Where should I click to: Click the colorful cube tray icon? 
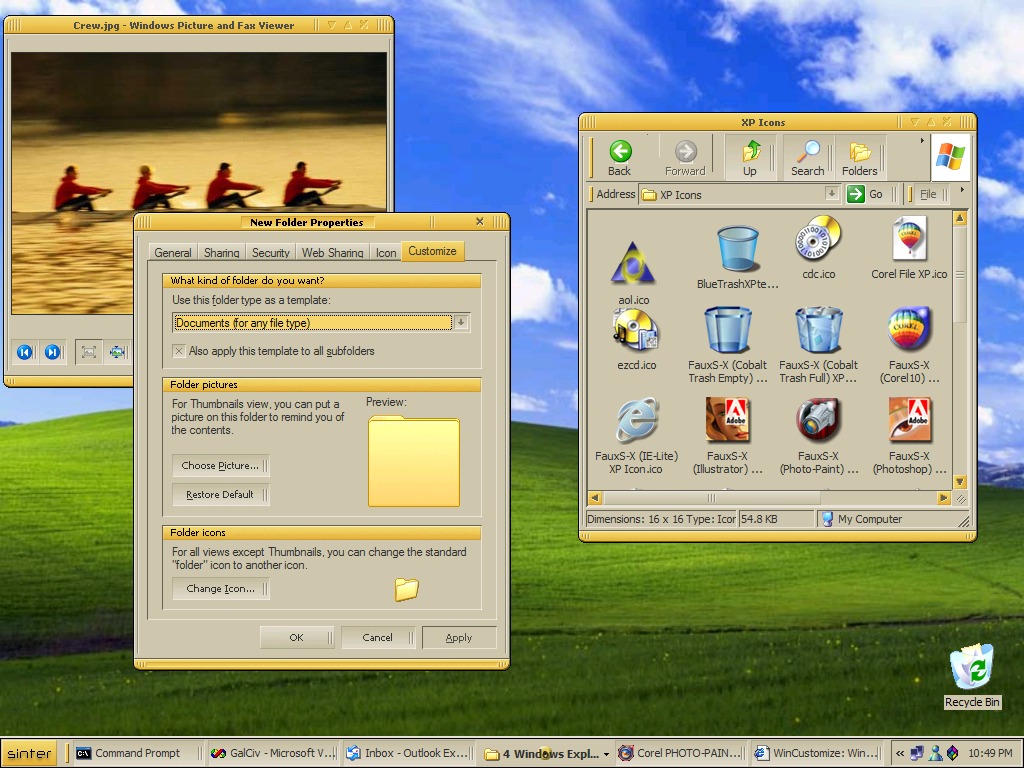coord(953,753)
